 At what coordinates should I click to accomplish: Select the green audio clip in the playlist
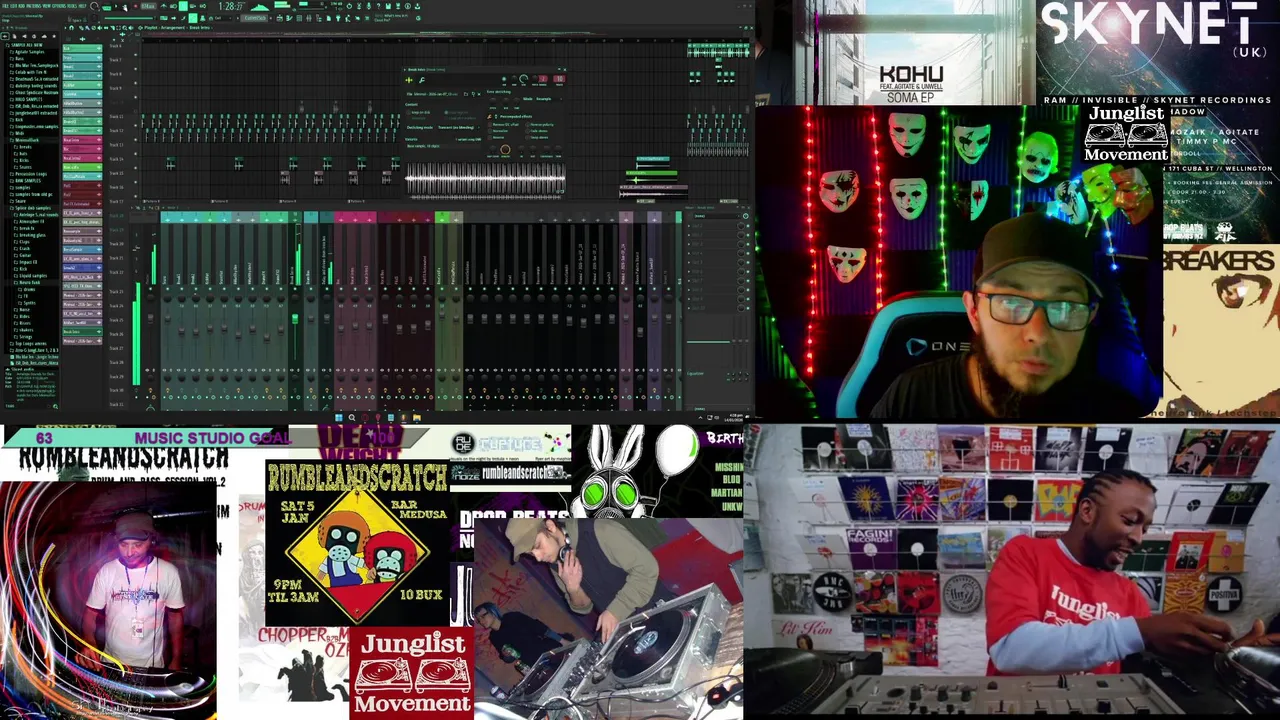click(651, 176)
